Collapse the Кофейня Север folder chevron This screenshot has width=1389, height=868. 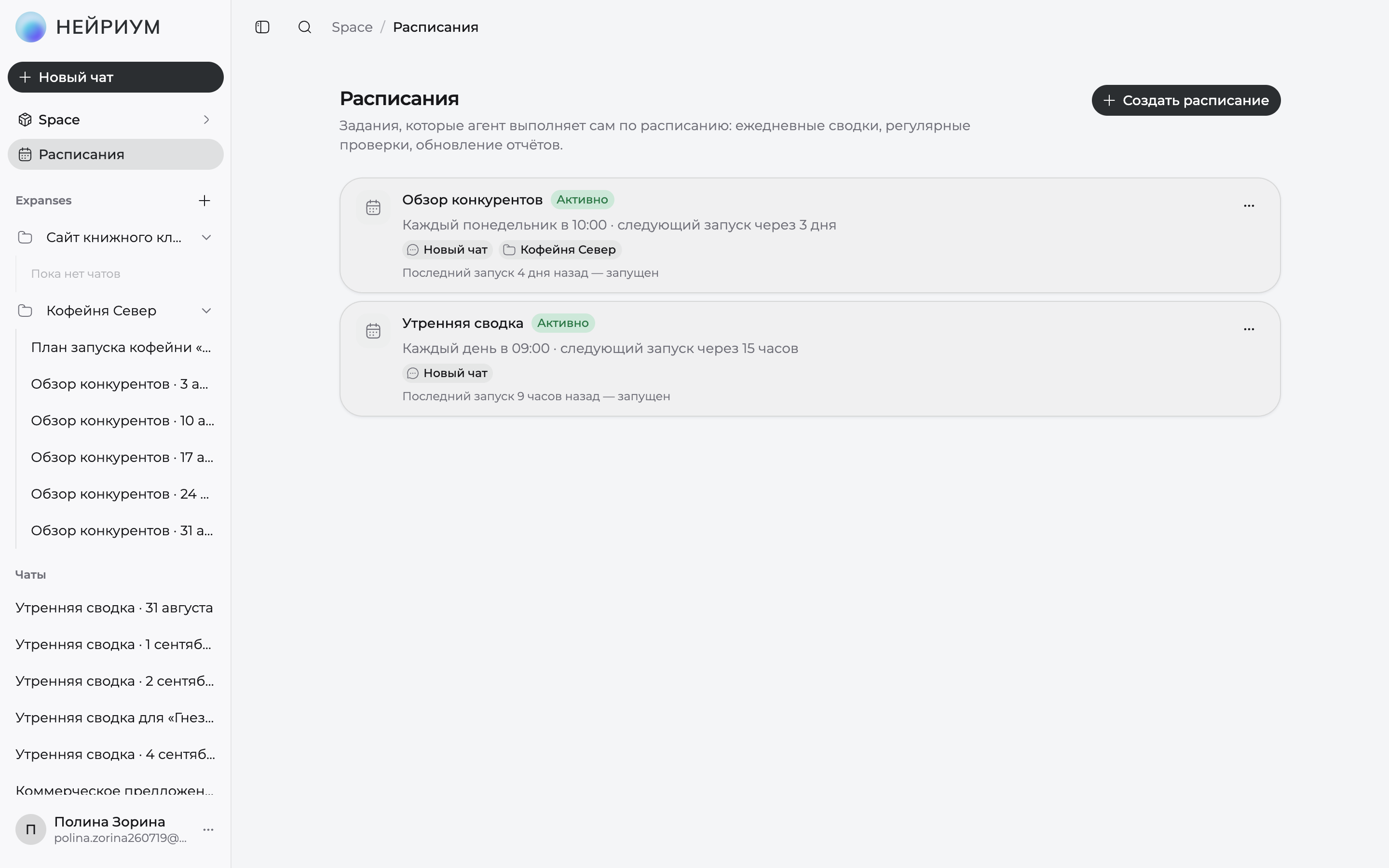pos(206,311)
